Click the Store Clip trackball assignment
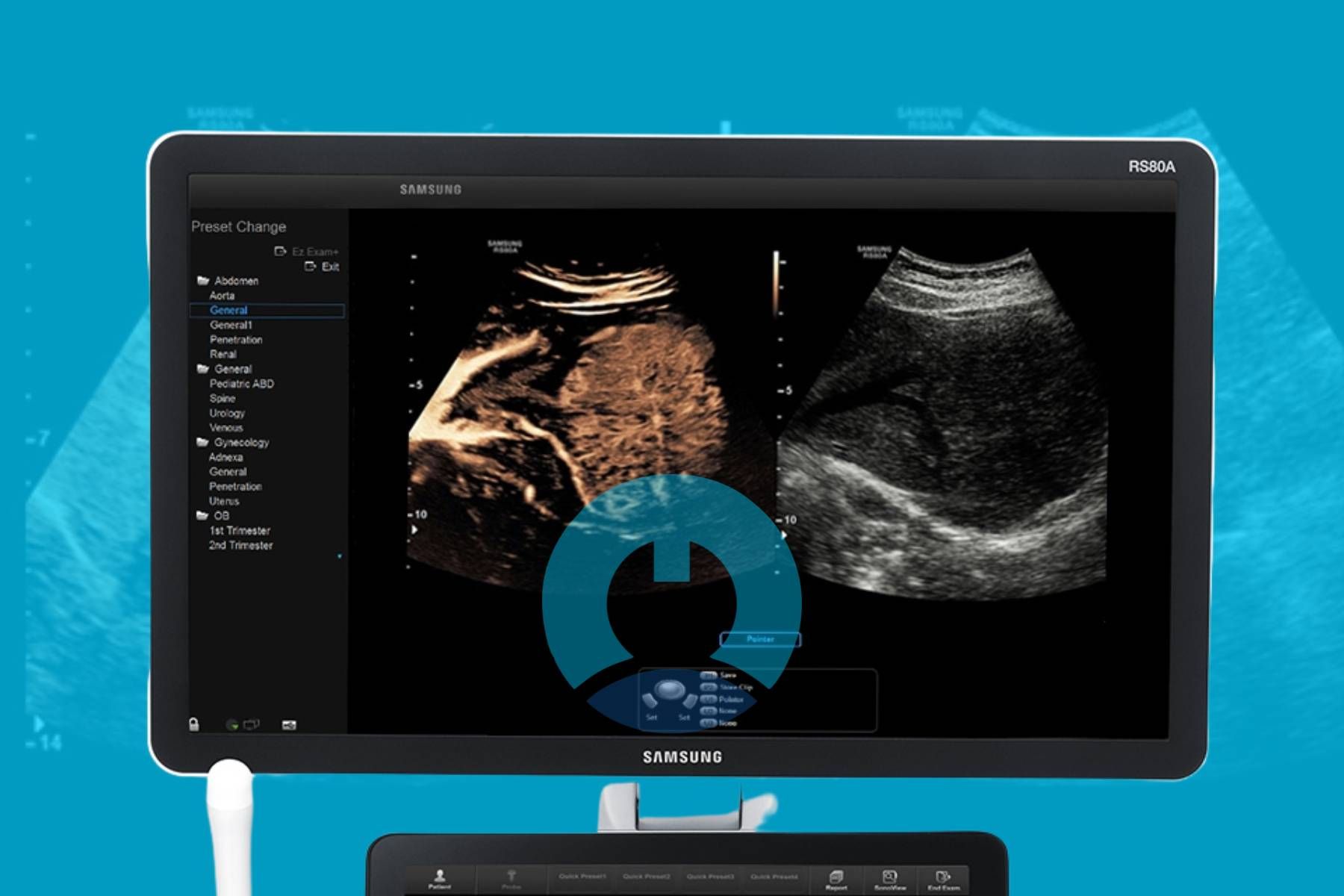Screen dimensions: 1344x896 (x=727, y=687)
